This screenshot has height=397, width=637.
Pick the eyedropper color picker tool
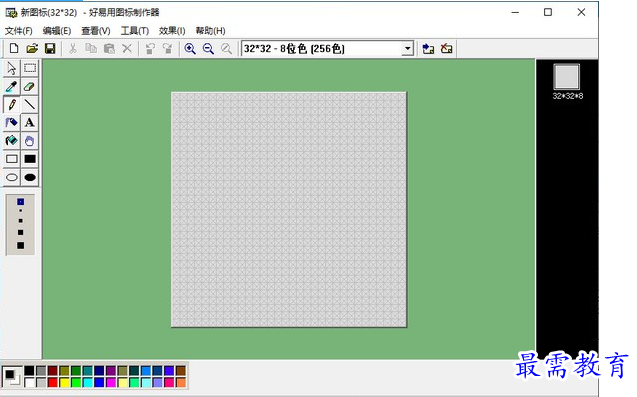(x=11, y=86)
